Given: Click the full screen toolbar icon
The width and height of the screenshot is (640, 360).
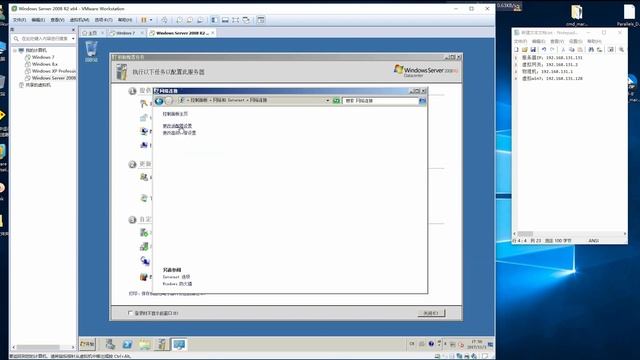Looking at the screenshot, I should coord(236,20).
